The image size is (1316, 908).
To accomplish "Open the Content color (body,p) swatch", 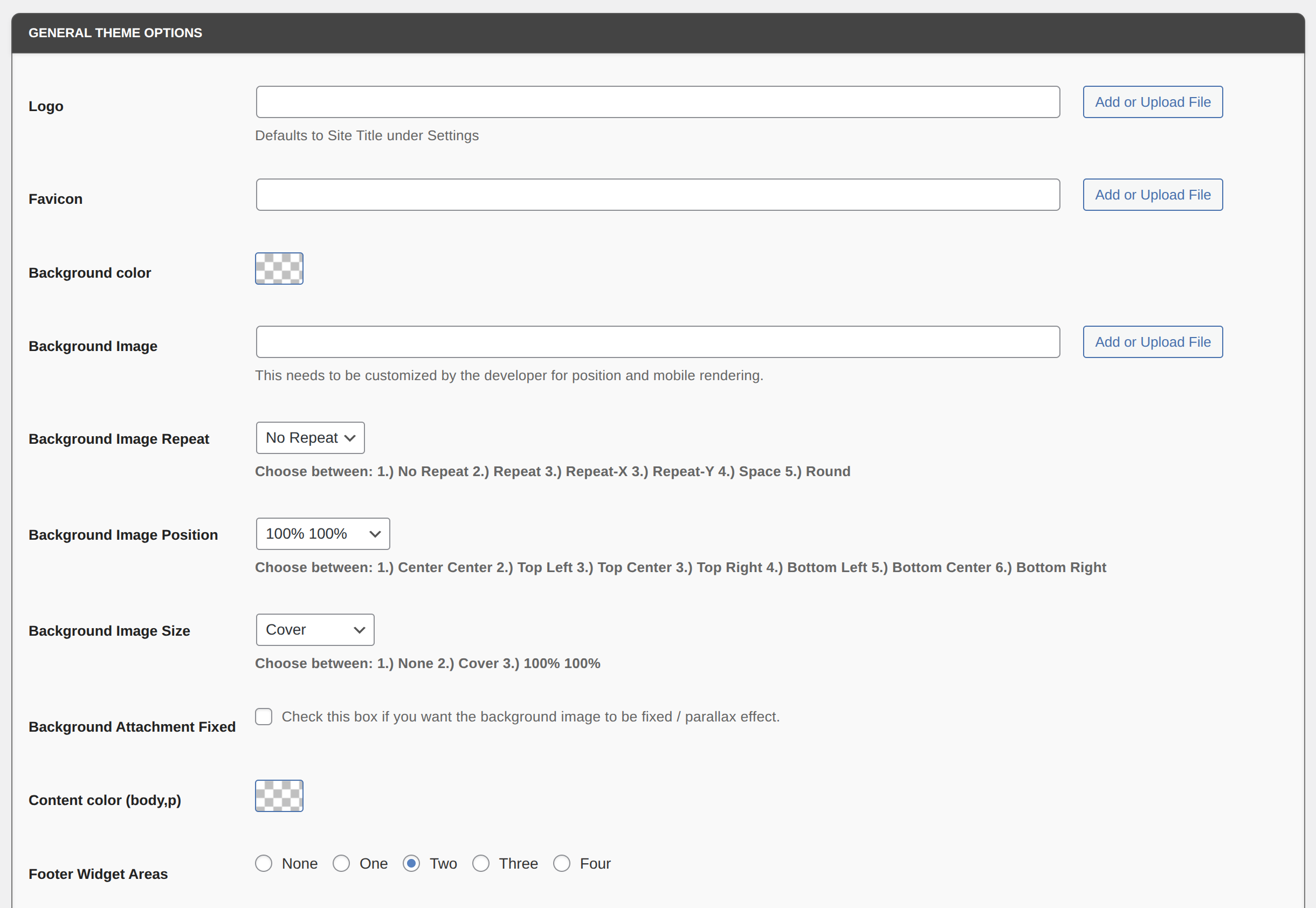I will [279, 796].
